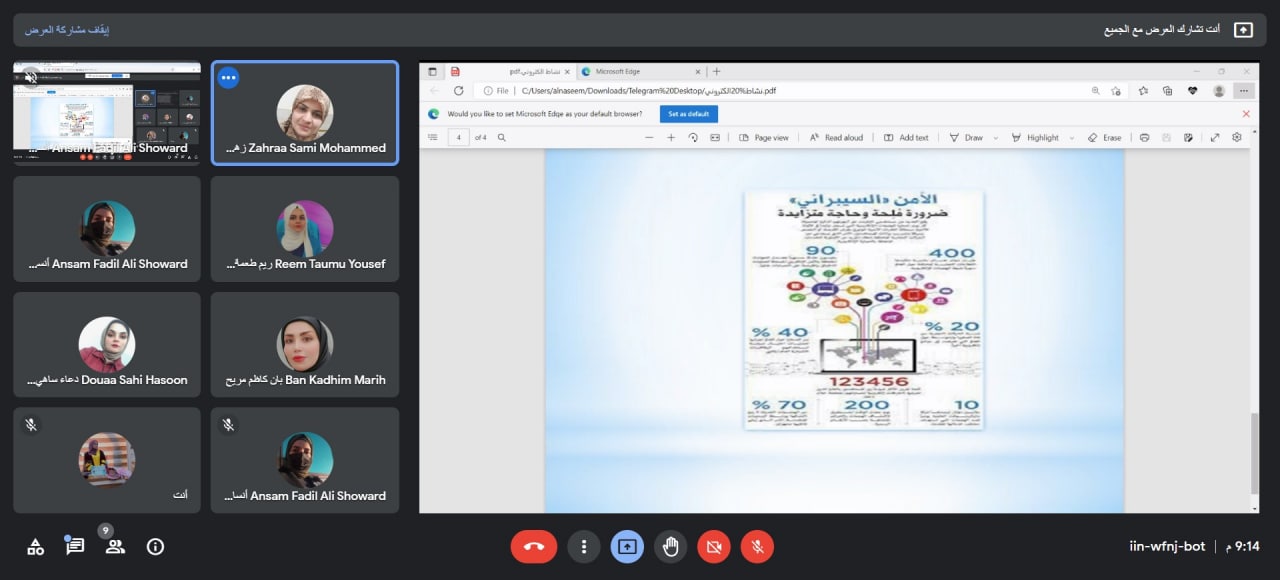Open the Activities shapes icon
The image size is (1280, 580).
pos(35,546)
